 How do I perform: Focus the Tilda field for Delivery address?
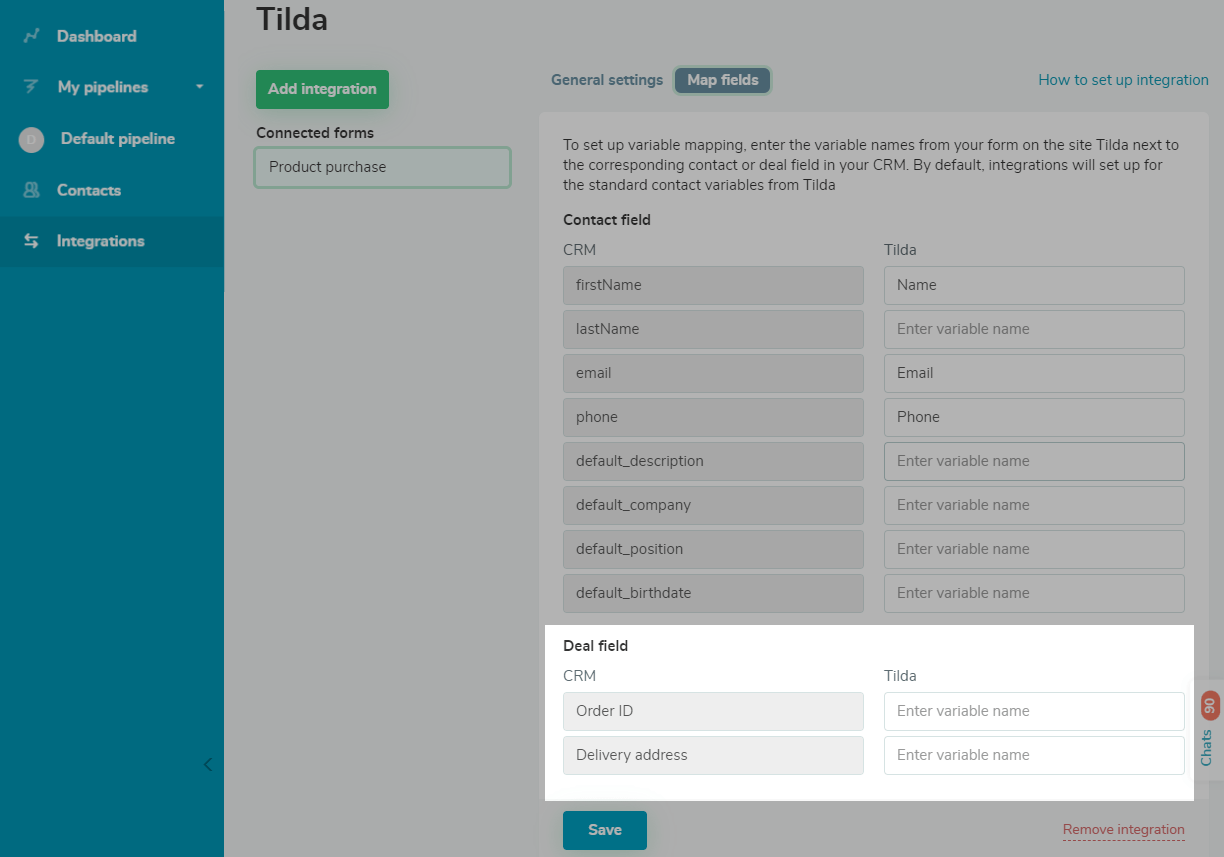pyautogui.click(x=1034, y=755)
